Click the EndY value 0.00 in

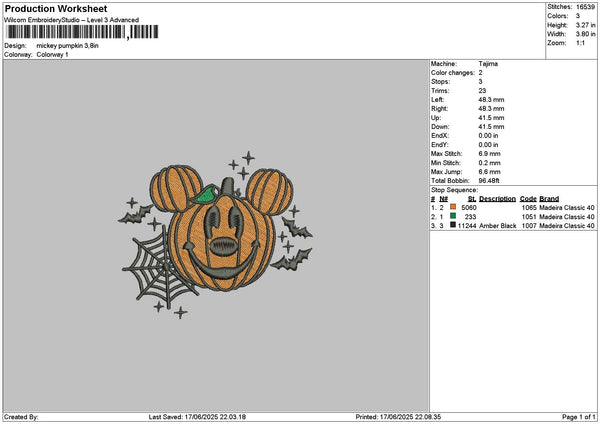[x=488, y=145]
